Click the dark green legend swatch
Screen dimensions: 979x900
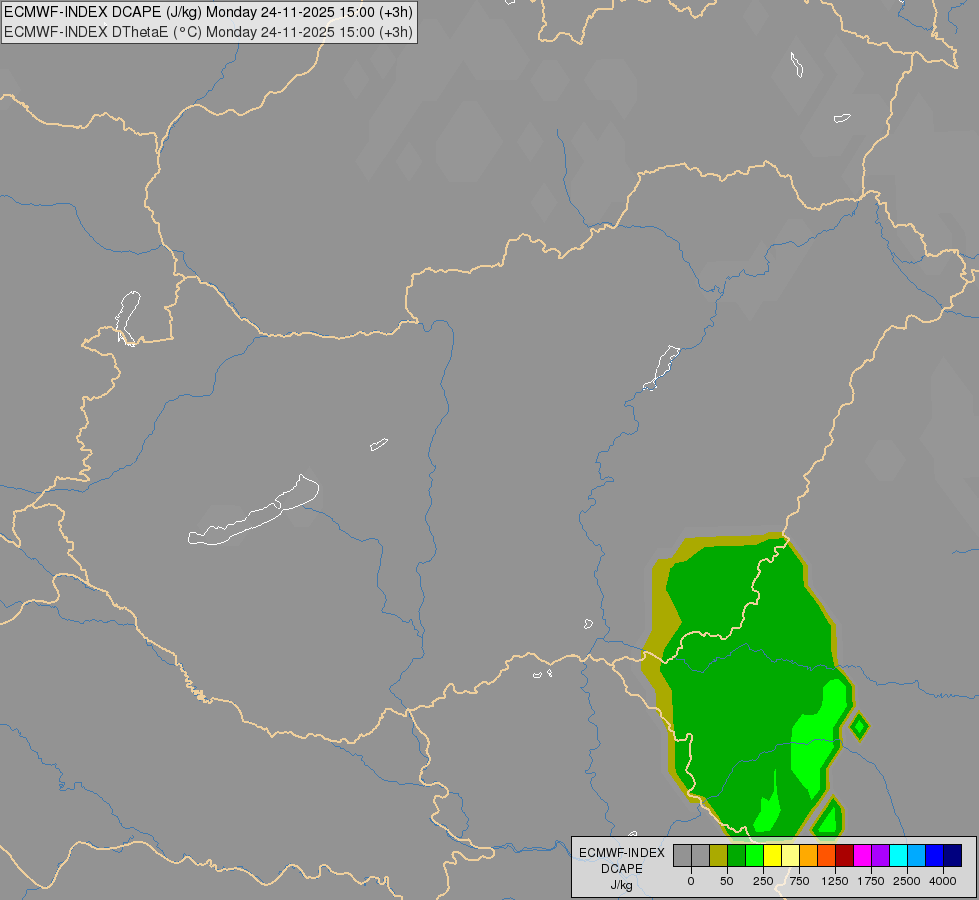(x=736, y=855)
